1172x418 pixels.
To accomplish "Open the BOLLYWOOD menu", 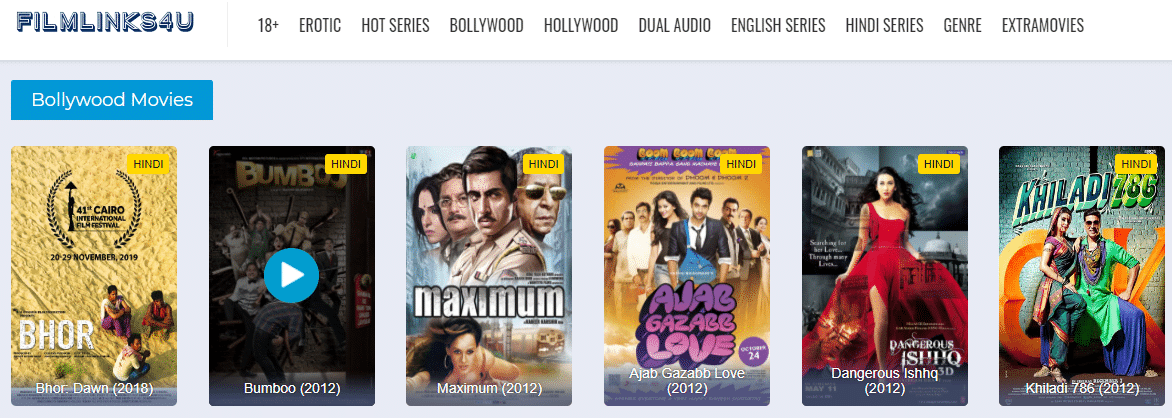I will 487,25.
